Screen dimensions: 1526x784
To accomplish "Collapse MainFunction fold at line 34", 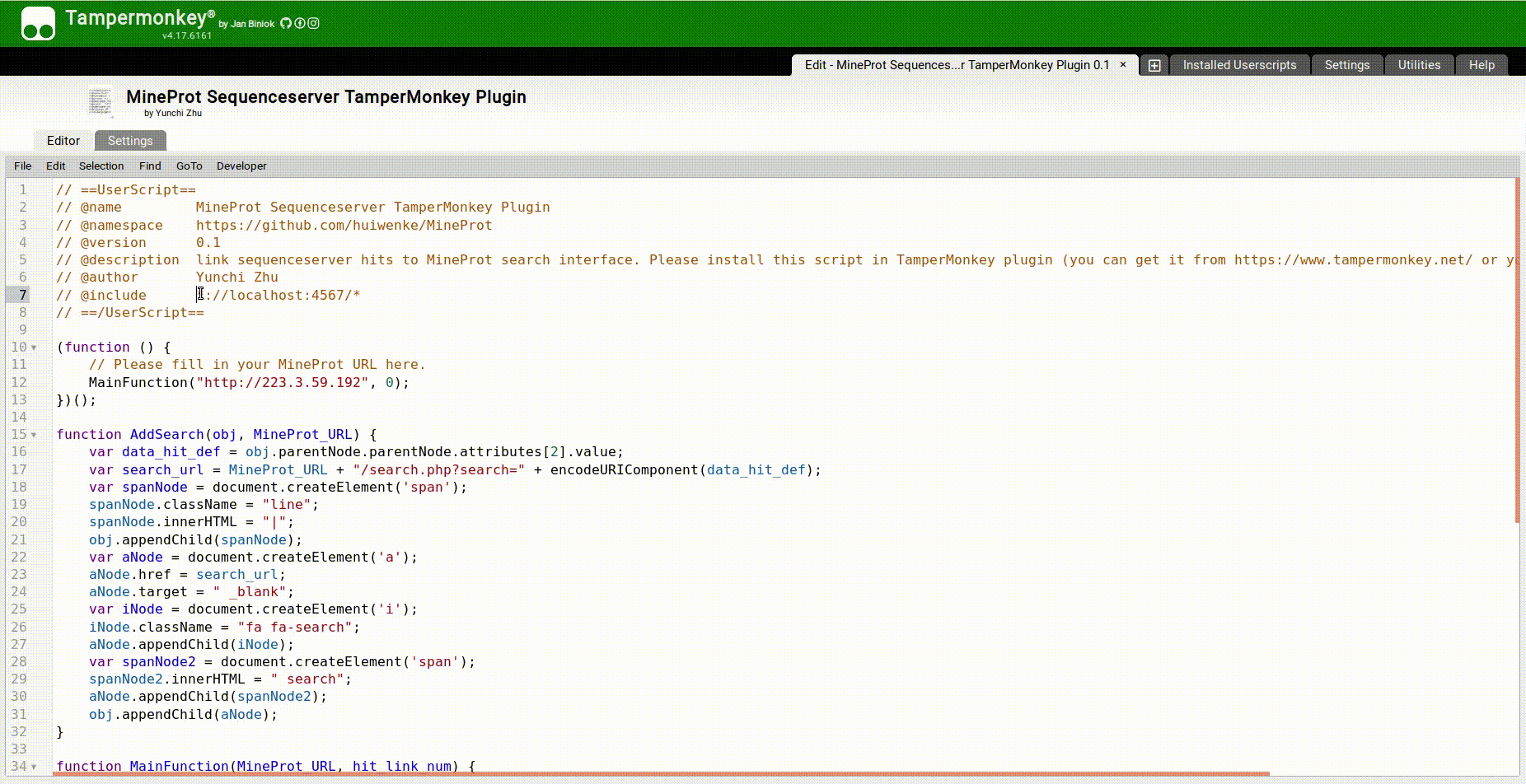I will click(x=34, y=767).
